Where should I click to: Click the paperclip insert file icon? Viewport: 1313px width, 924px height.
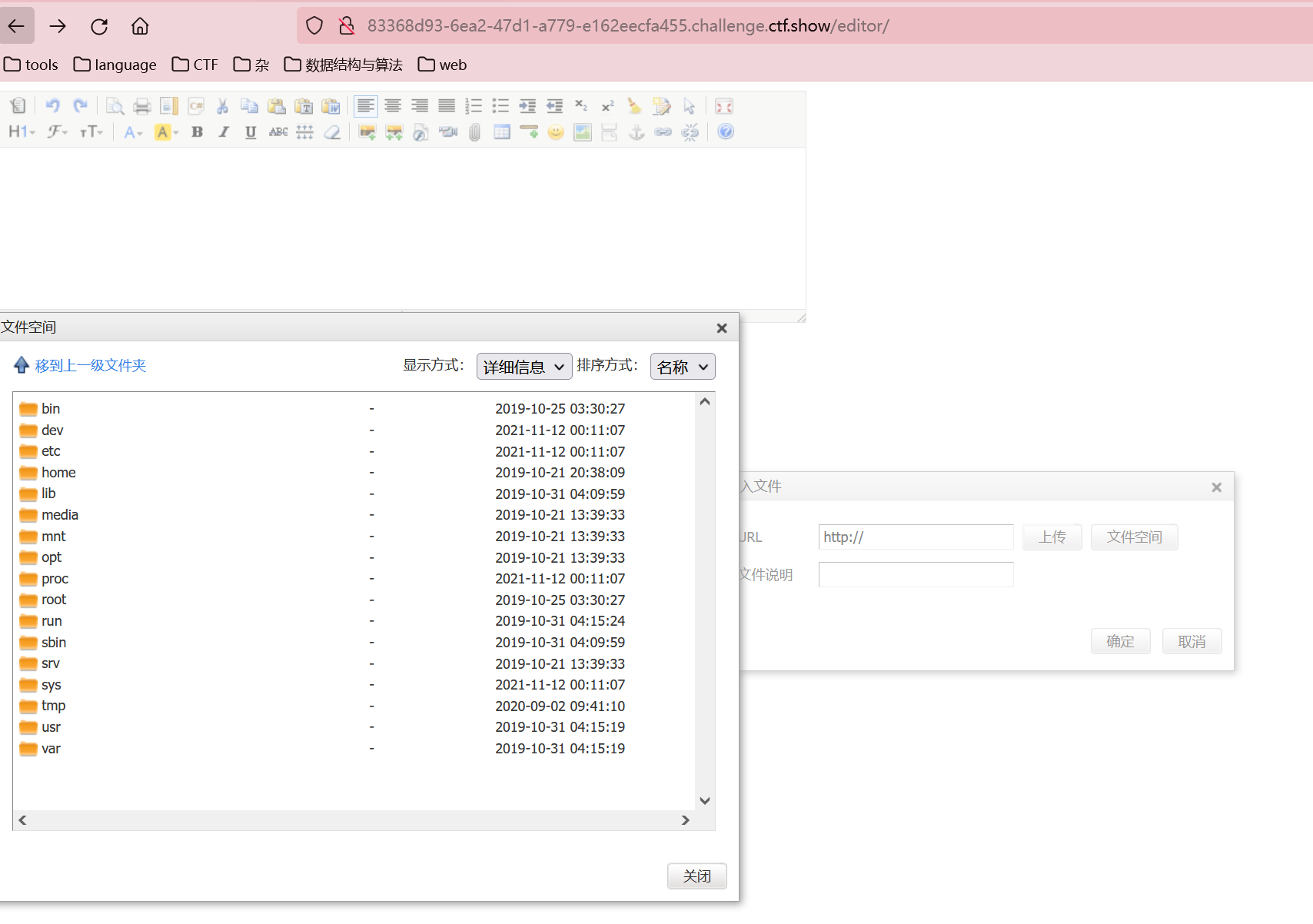[x=475, y=132]
